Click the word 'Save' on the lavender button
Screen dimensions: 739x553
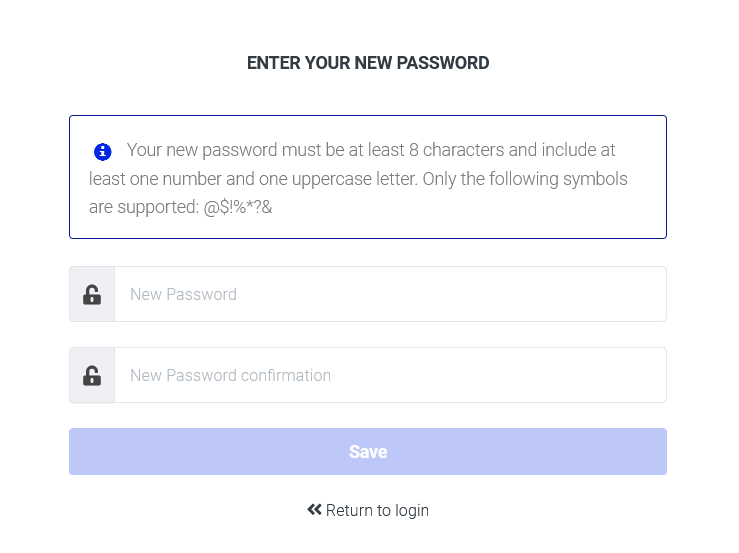pyautogui.click(x=368, y=452)
